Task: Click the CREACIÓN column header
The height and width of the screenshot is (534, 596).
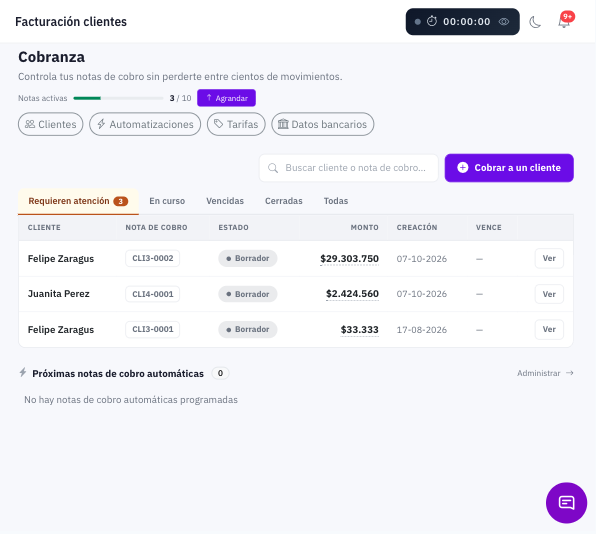Action: click(x=417, y=228)
